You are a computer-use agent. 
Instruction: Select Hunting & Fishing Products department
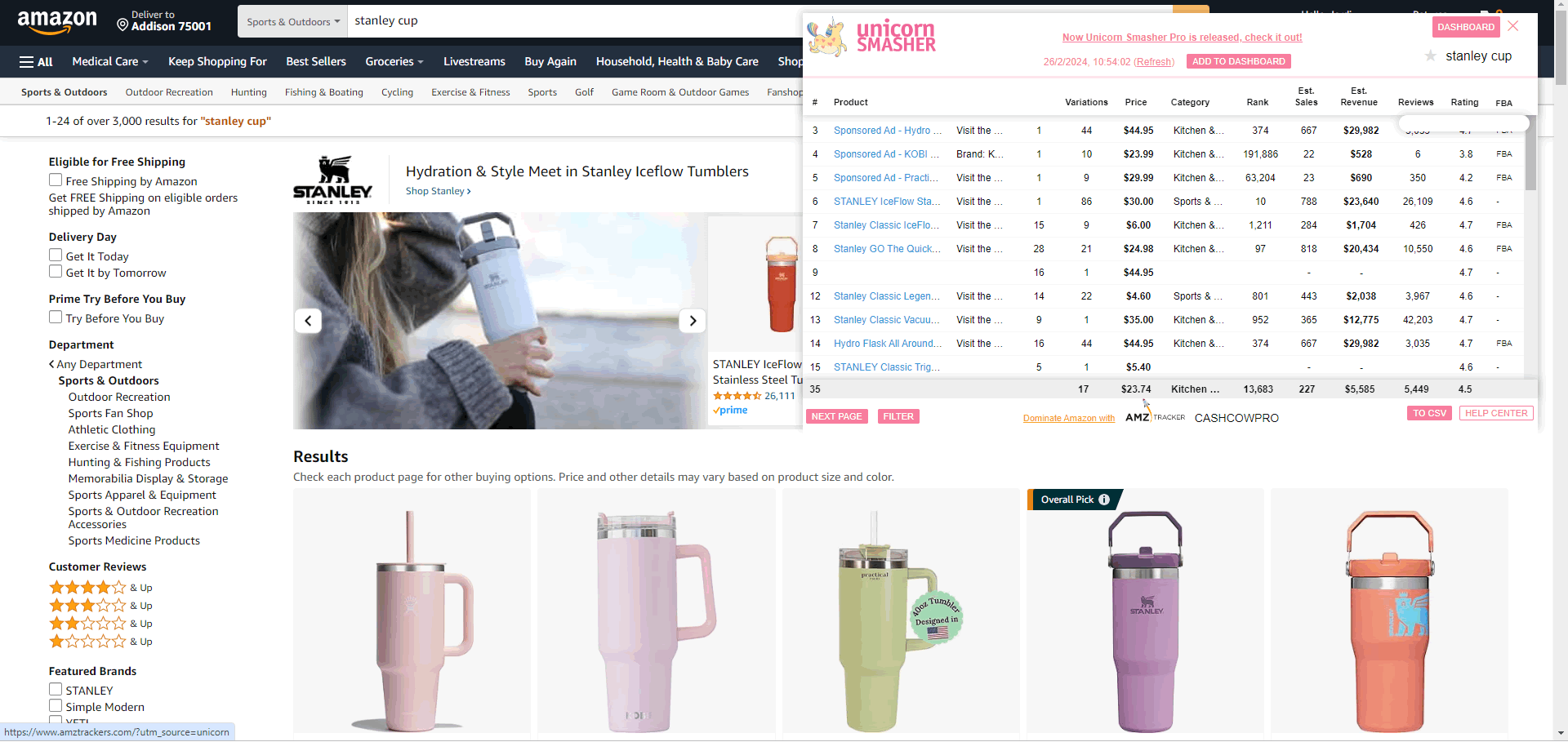pyautogui.click(x=139, y=463)
